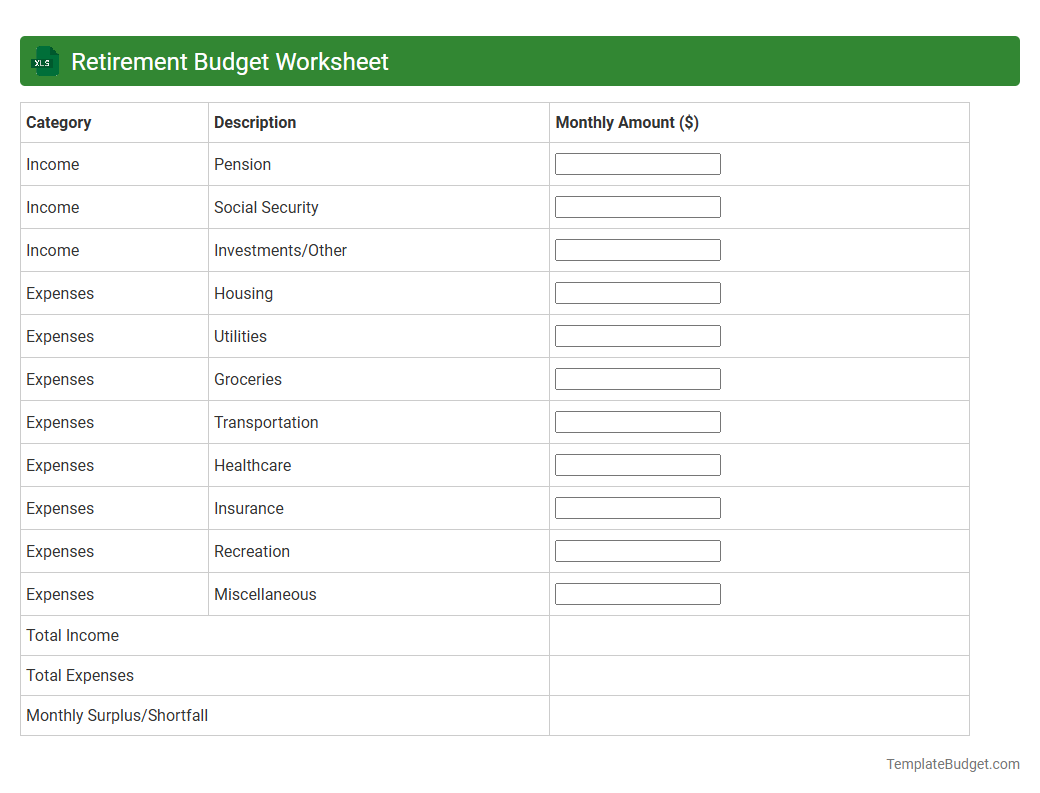Viewport: 1040px width, 793px height.
Task: Select the Description column header
Action: [254, 122]
